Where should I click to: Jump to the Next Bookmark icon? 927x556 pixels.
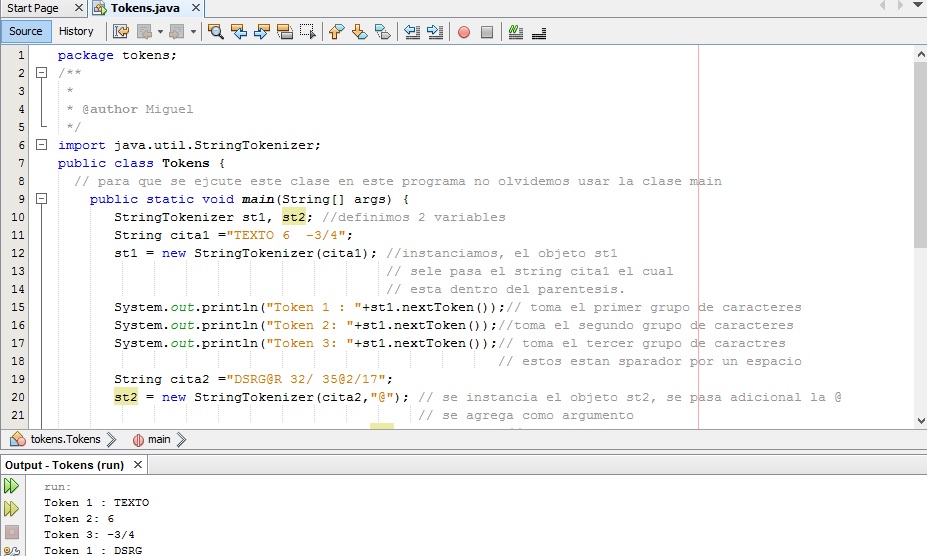pyautogui.click(x=359, y=31)
